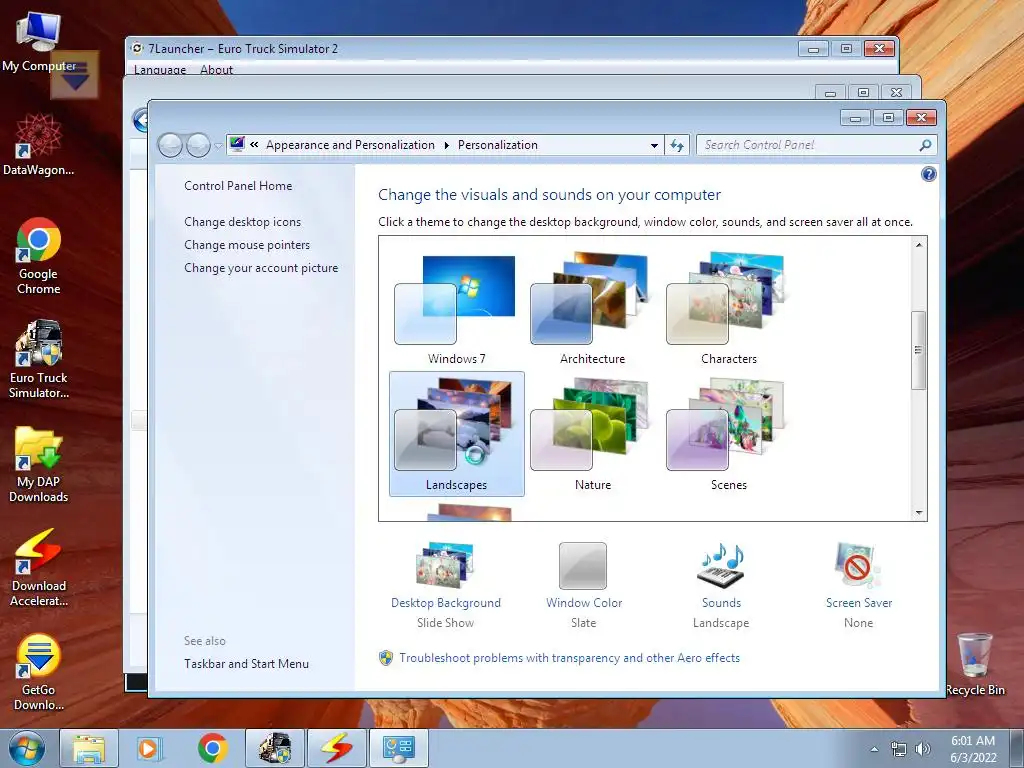Image resolution: width=1024 pixels, height=768 pixels.
Task: Open the Sounds Landscape settings
Action: click(721, 585)
